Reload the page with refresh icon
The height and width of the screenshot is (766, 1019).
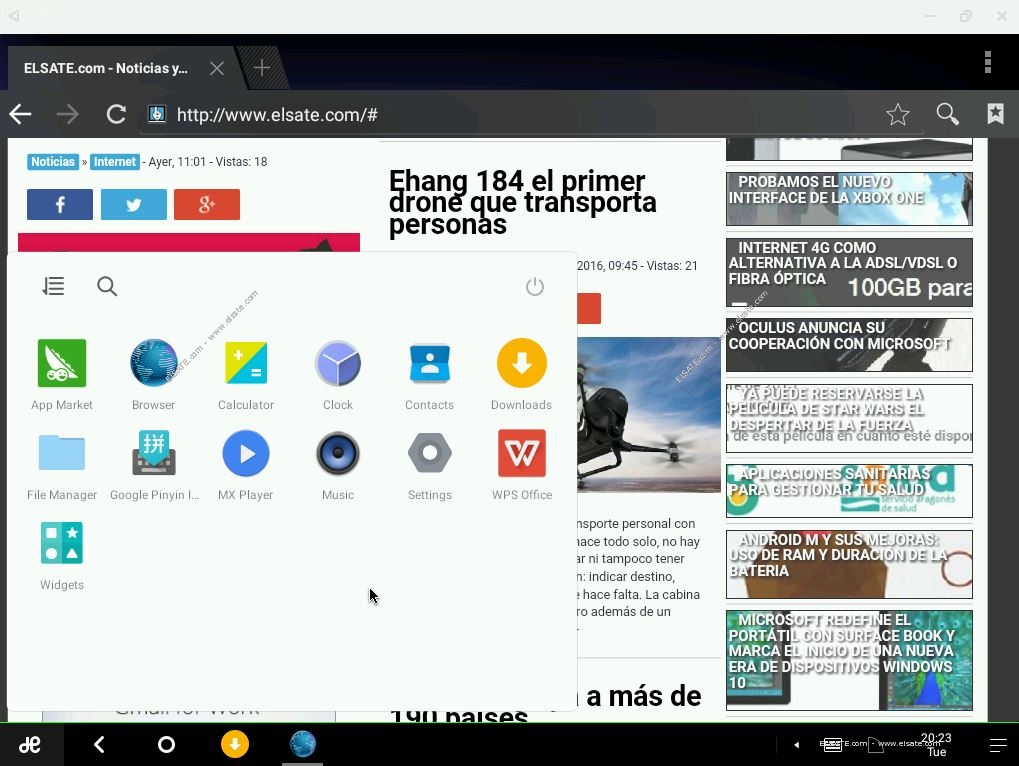click(116, 114)
